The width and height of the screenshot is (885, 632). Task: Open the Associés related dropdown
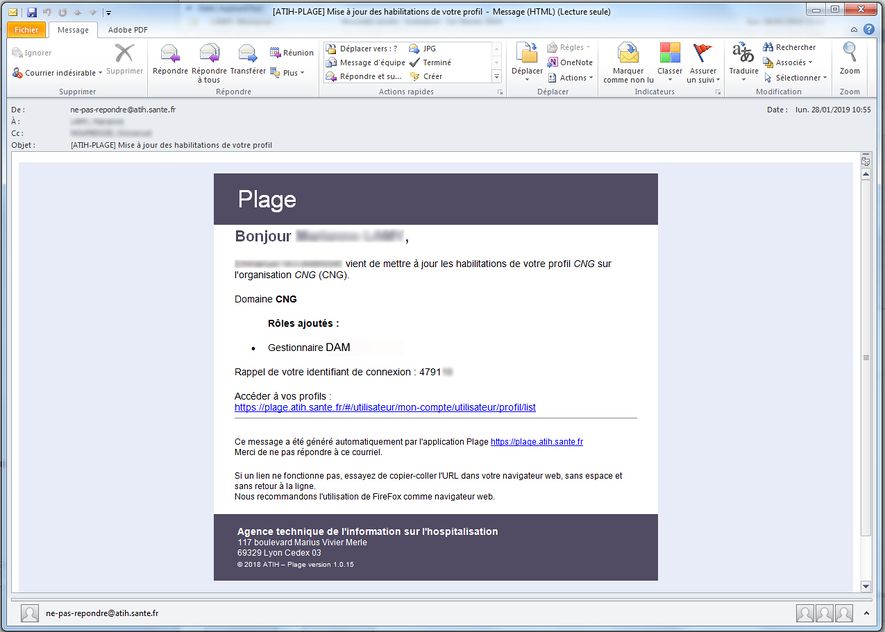(788, 63)
